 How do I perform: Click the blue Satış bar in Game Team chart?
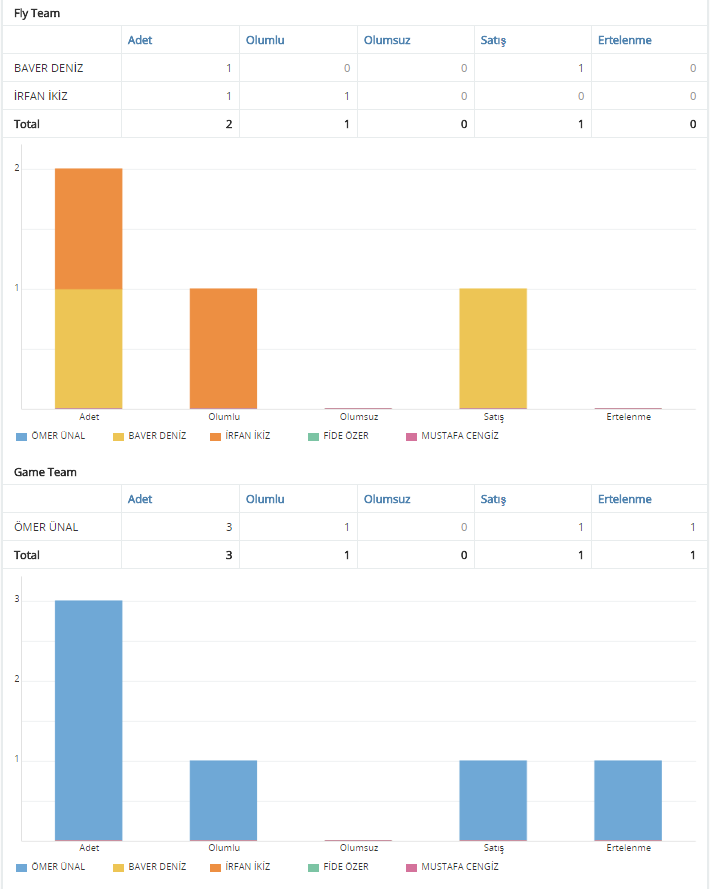tap(493, 800)
